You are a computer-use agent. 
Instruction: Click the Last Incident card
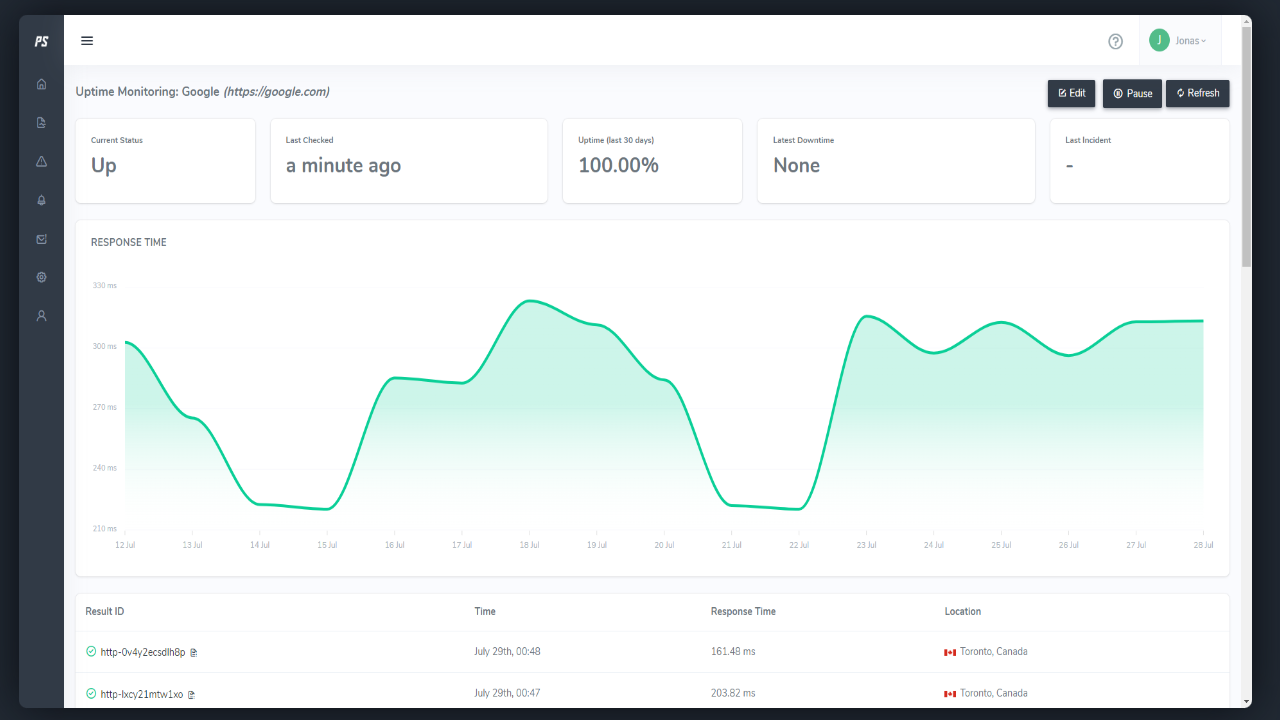pyautogui.click(x=1140, y=161)
